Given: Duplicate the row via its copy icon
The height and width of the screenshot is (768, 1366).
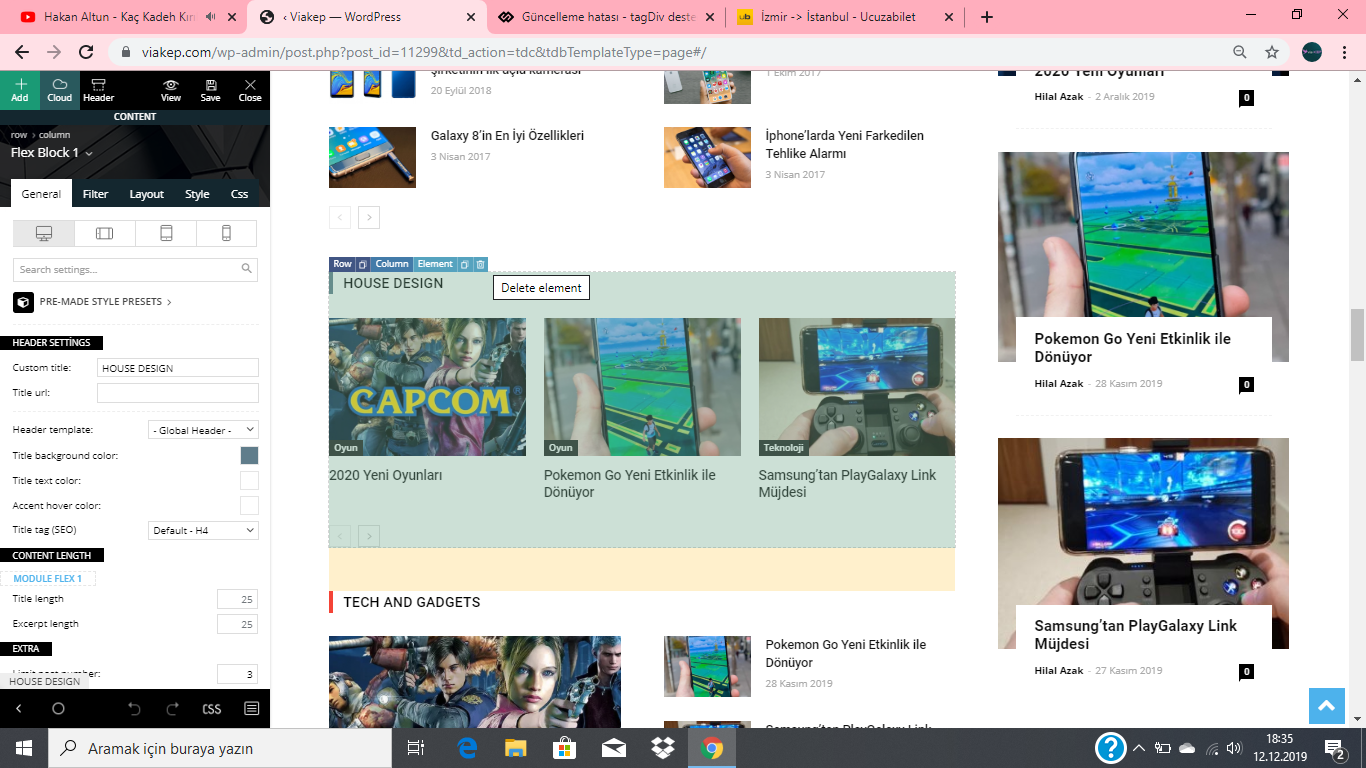Looking at the screenshot, I should (x=363, y=264).
